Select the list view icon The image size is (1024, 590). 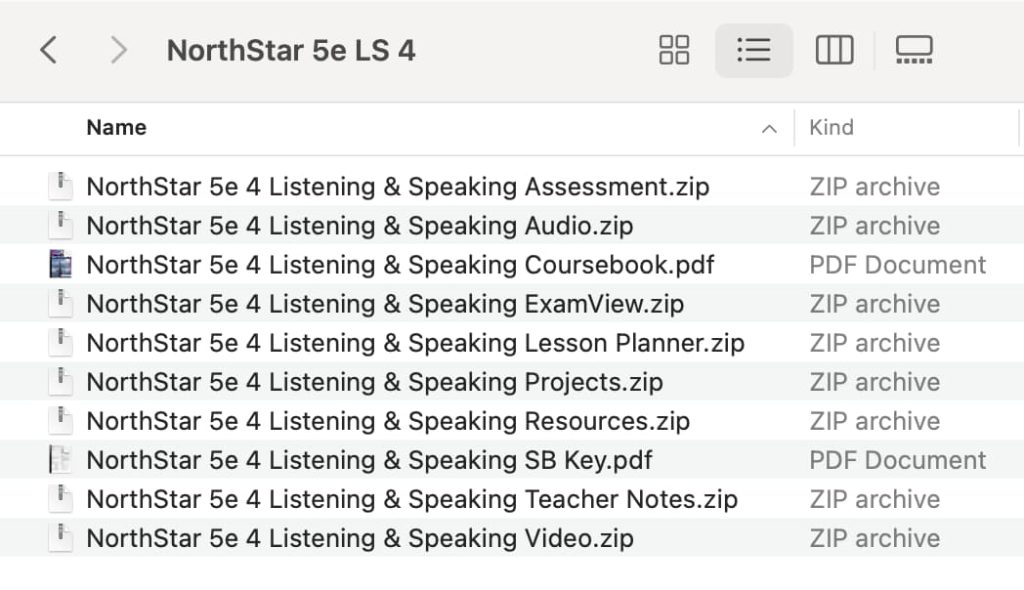(753, 49)
